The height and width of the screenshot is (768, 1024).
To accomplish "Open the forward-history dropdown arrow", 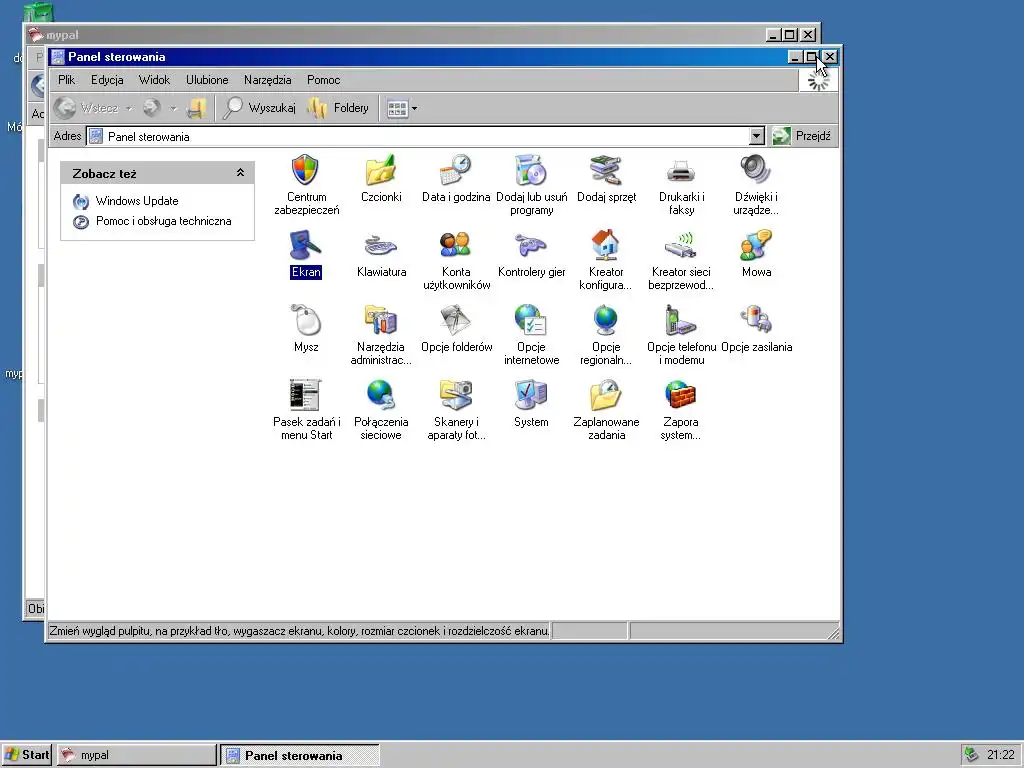I will click(x=173, y=108).
